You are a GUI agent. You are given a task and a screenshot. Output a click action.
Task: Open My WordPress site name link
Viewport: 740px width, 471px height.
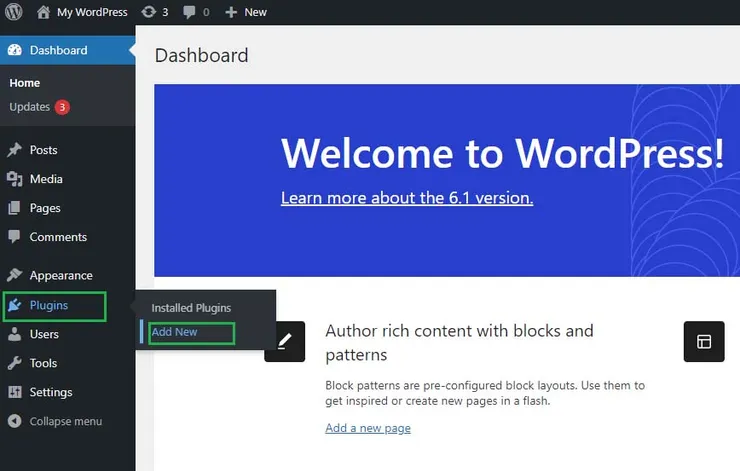point(92,12)
